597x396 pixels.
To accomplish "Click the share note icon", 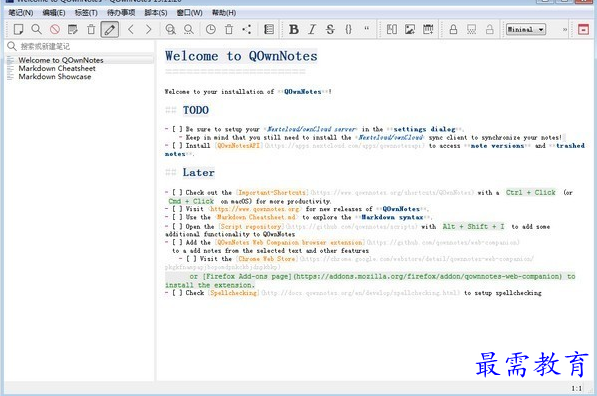I will (247, 29).
